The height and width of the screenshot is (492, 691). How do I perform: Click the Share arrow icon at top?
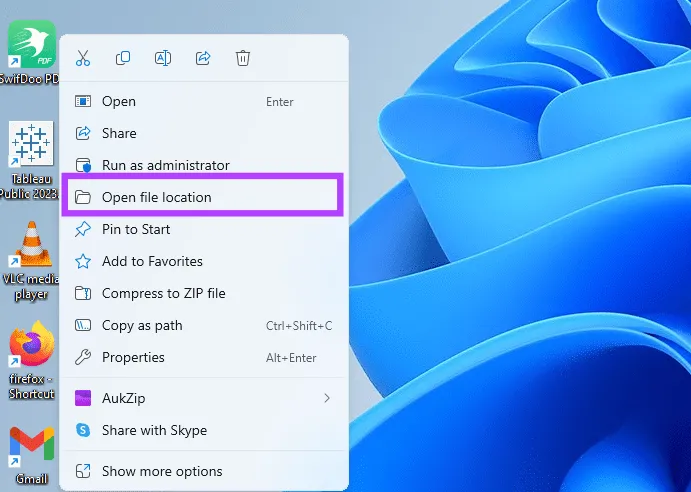(203, 58)
